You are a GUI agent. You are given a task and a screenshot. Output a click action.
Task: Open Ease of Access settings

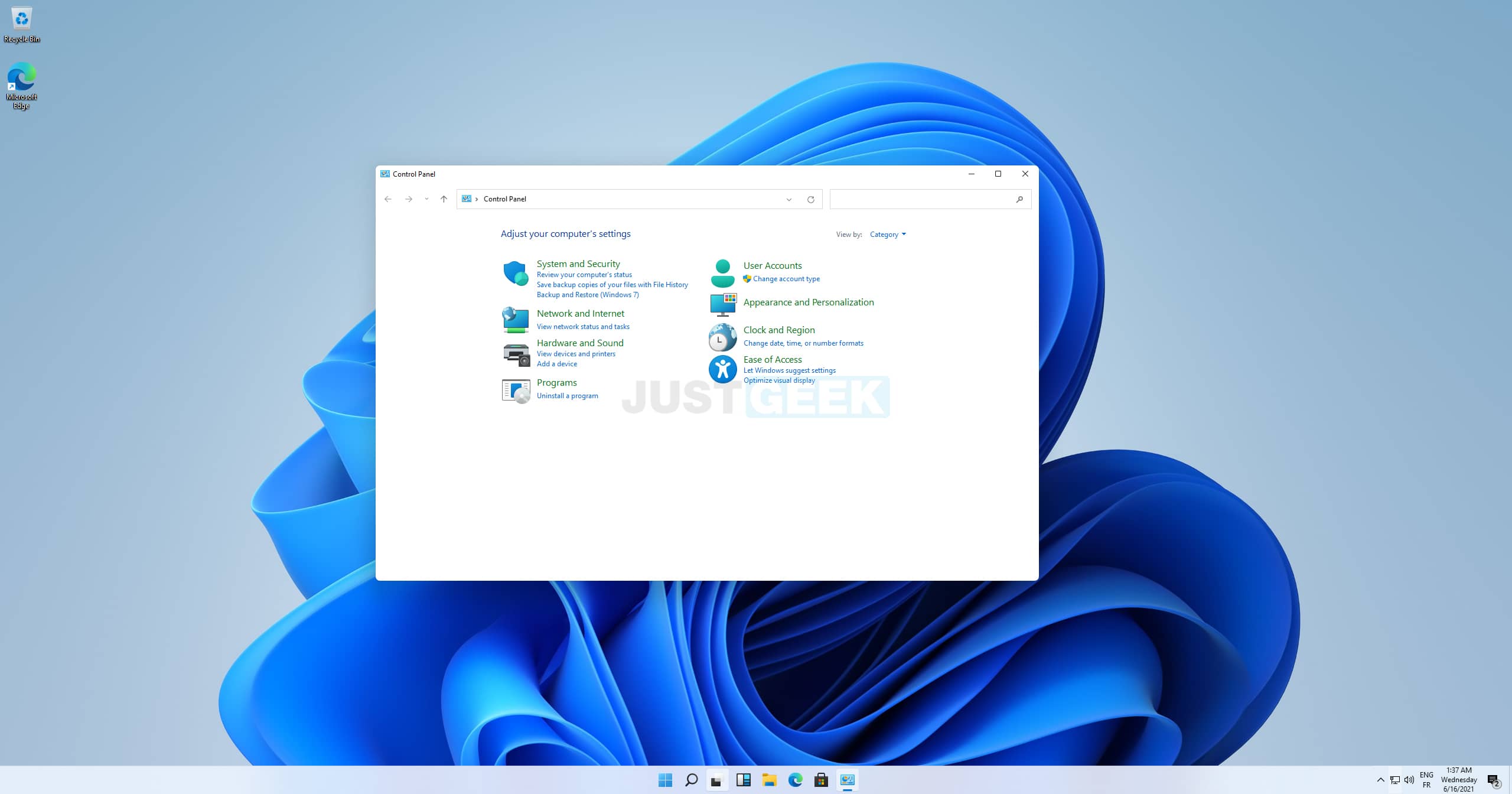tap(772, 359)
